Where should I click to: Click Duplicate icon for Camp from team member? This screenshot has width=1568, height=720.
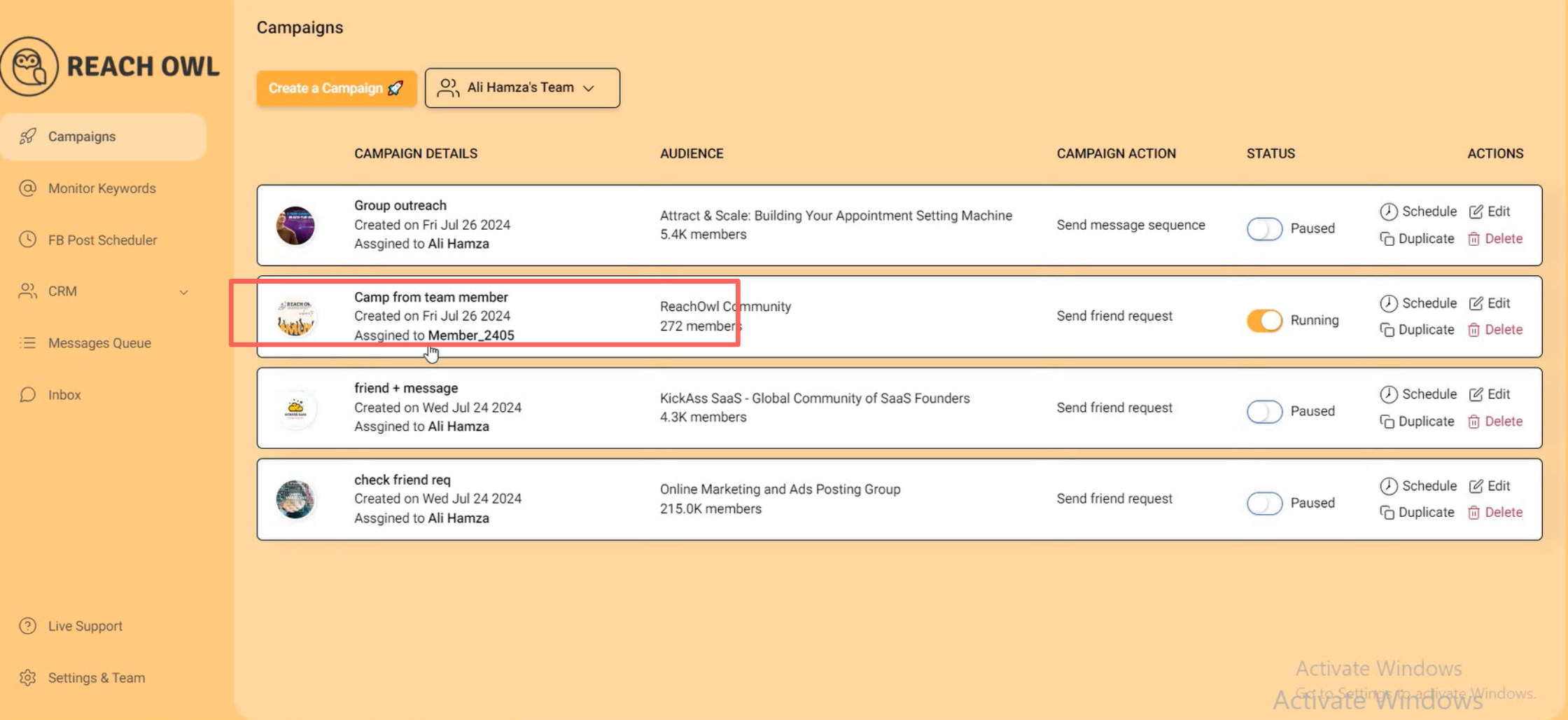pos(1387,330)
